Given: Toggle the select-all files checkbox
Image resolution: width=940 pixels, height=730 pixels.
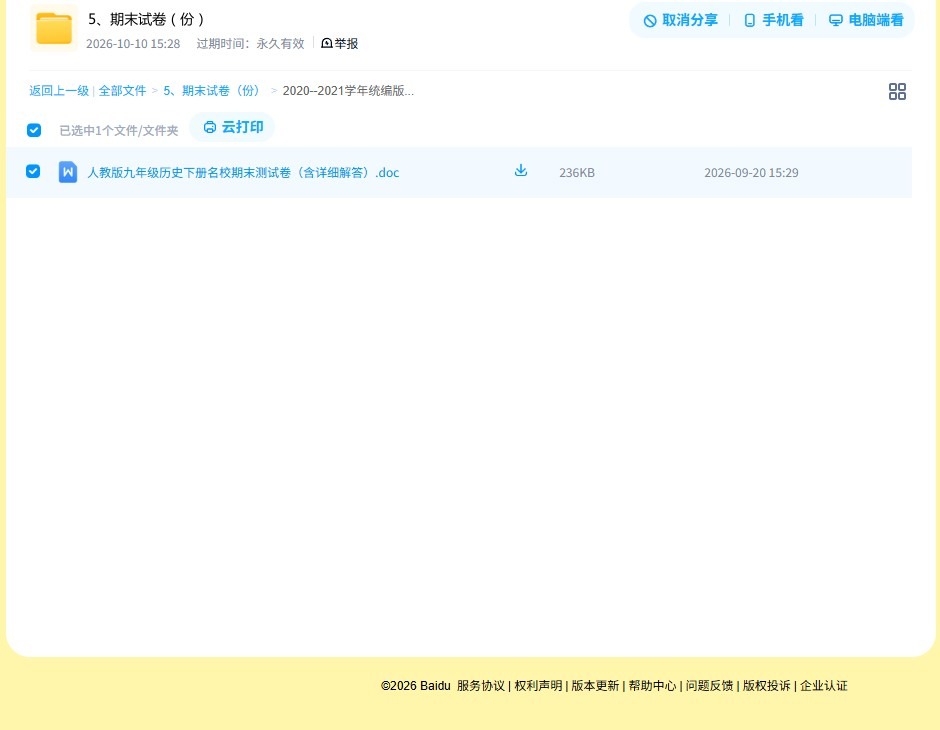Looking at the screenshot, I should click(34, 130).
